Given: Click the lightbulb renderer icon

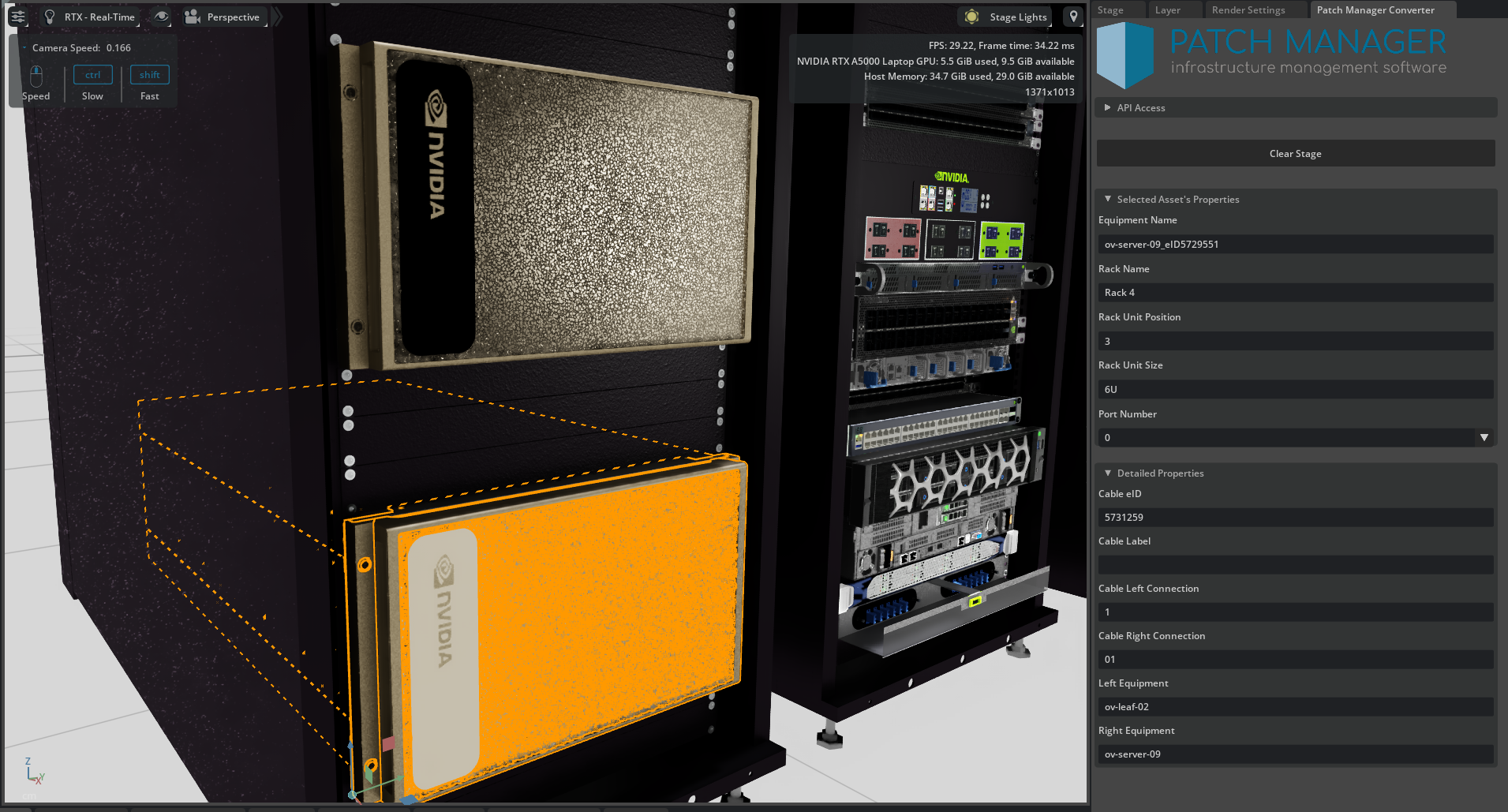Looking at the screenshot, I should tap(50, 17).
